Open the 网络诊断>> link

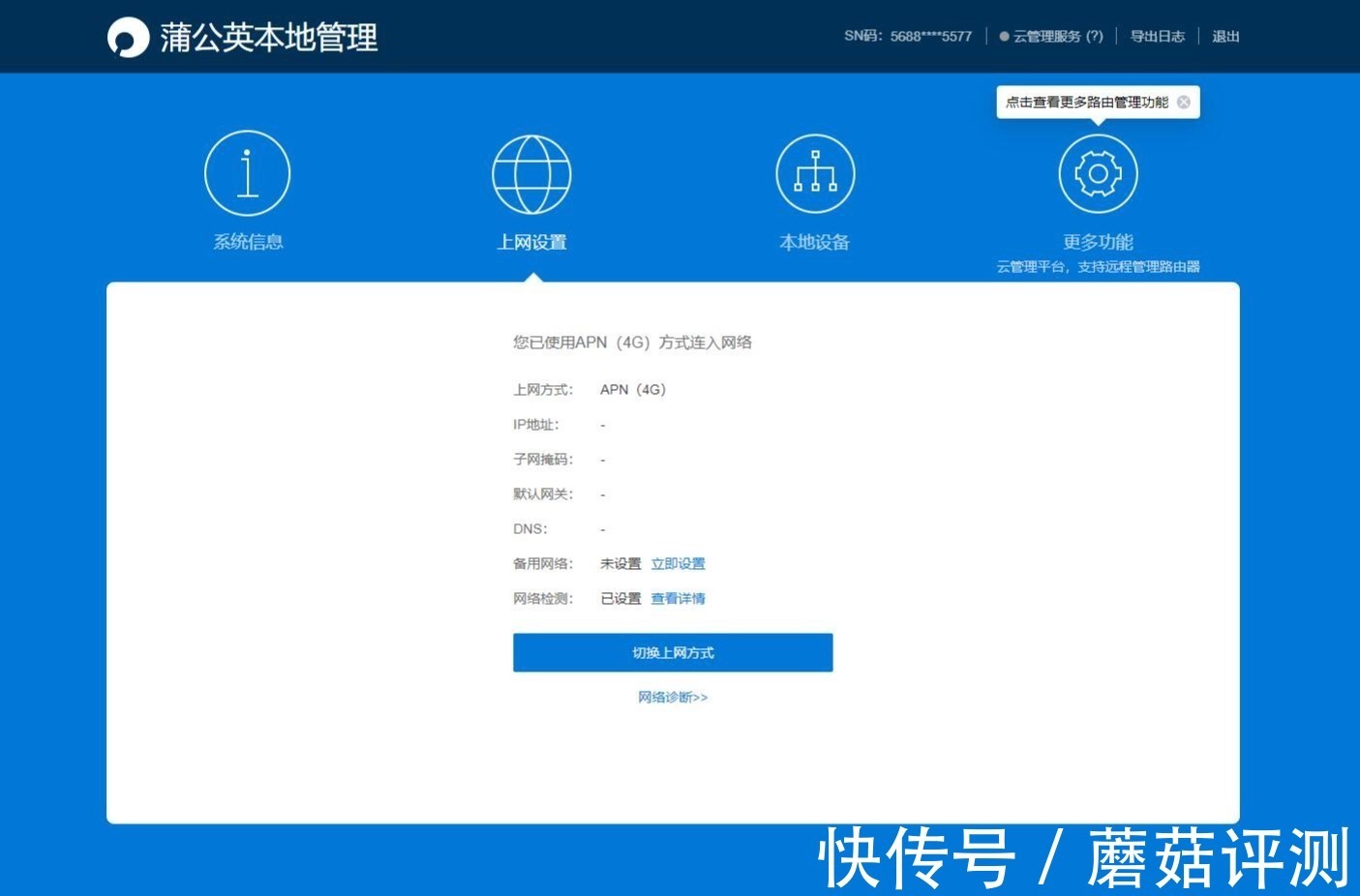pos(673,697)
